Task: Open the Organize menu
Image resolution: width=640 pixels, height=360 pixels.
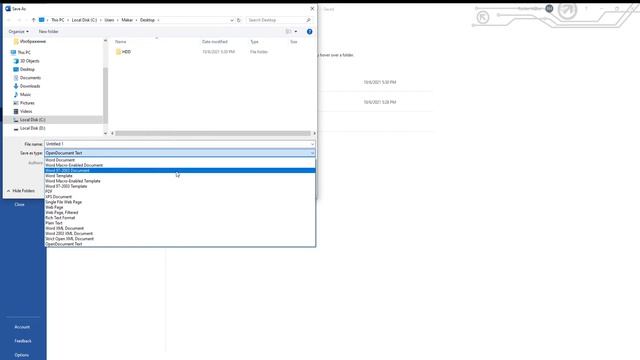Action: pyautogui.click(x=18, y=31)
